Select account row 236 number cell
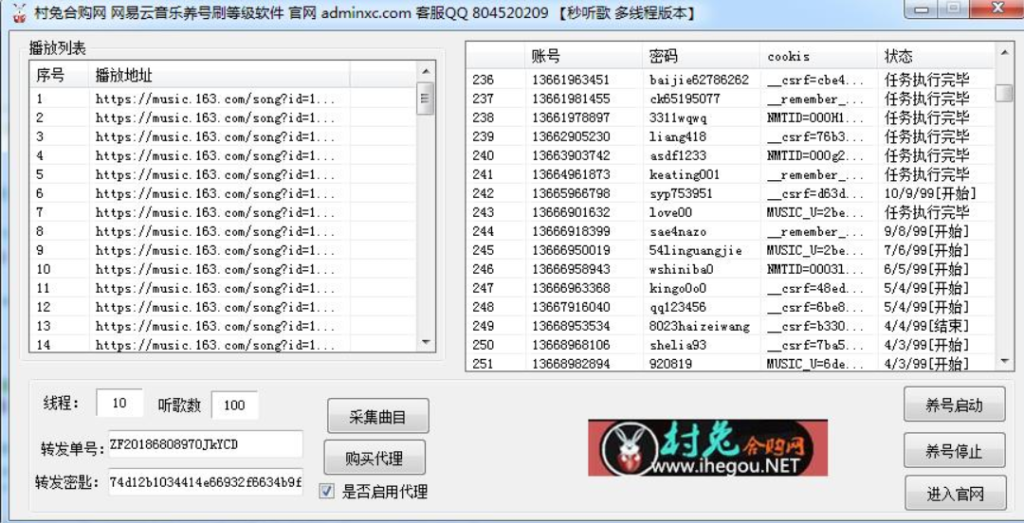Screen dimensions: 1024x523 483,80
